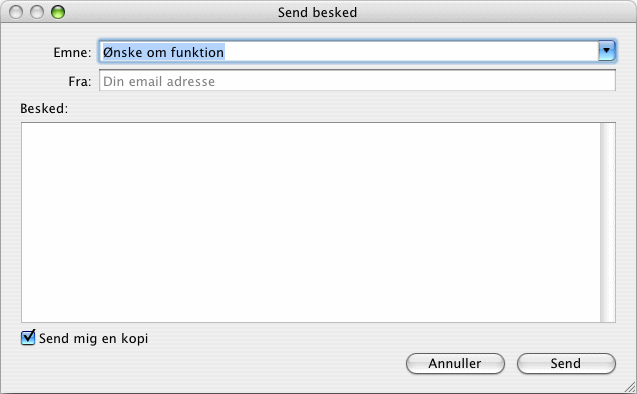Focus the Fra email address field
This screenshot has height=394, width=637.
click(x=357, y=80)
